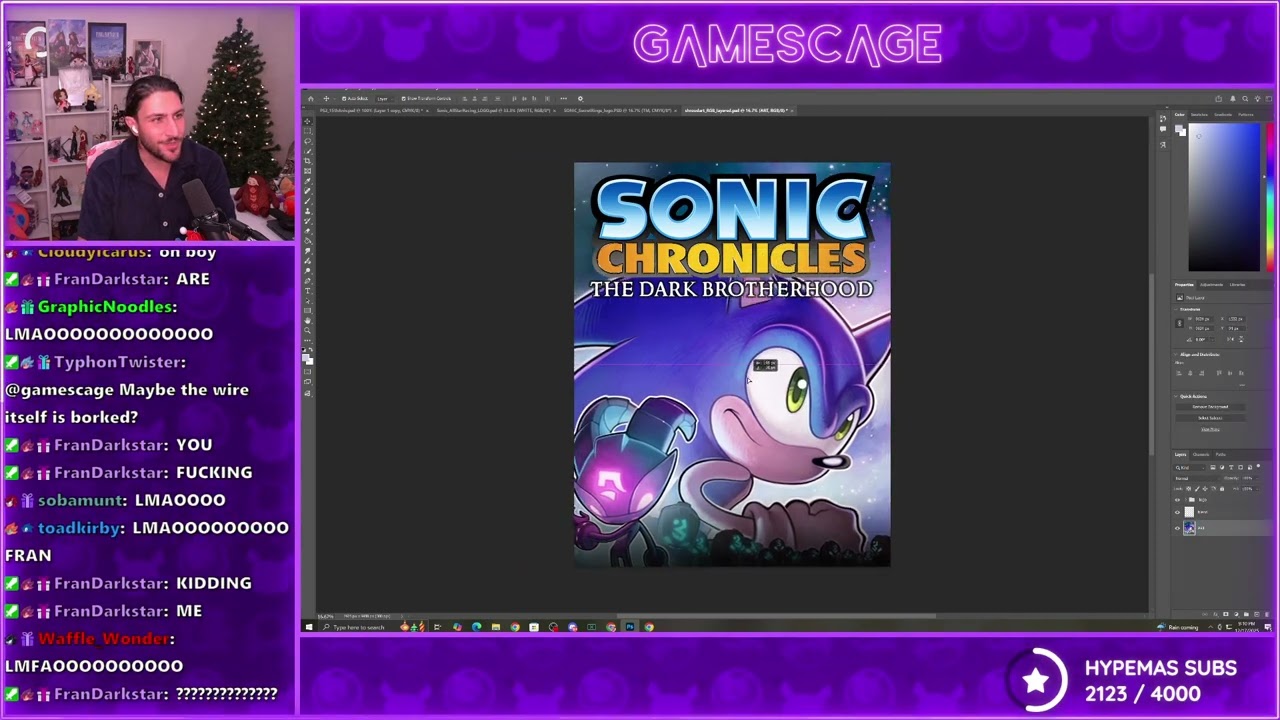Select the Move tool in the toolbar
1280x720 pixels.
coord(307,121)
